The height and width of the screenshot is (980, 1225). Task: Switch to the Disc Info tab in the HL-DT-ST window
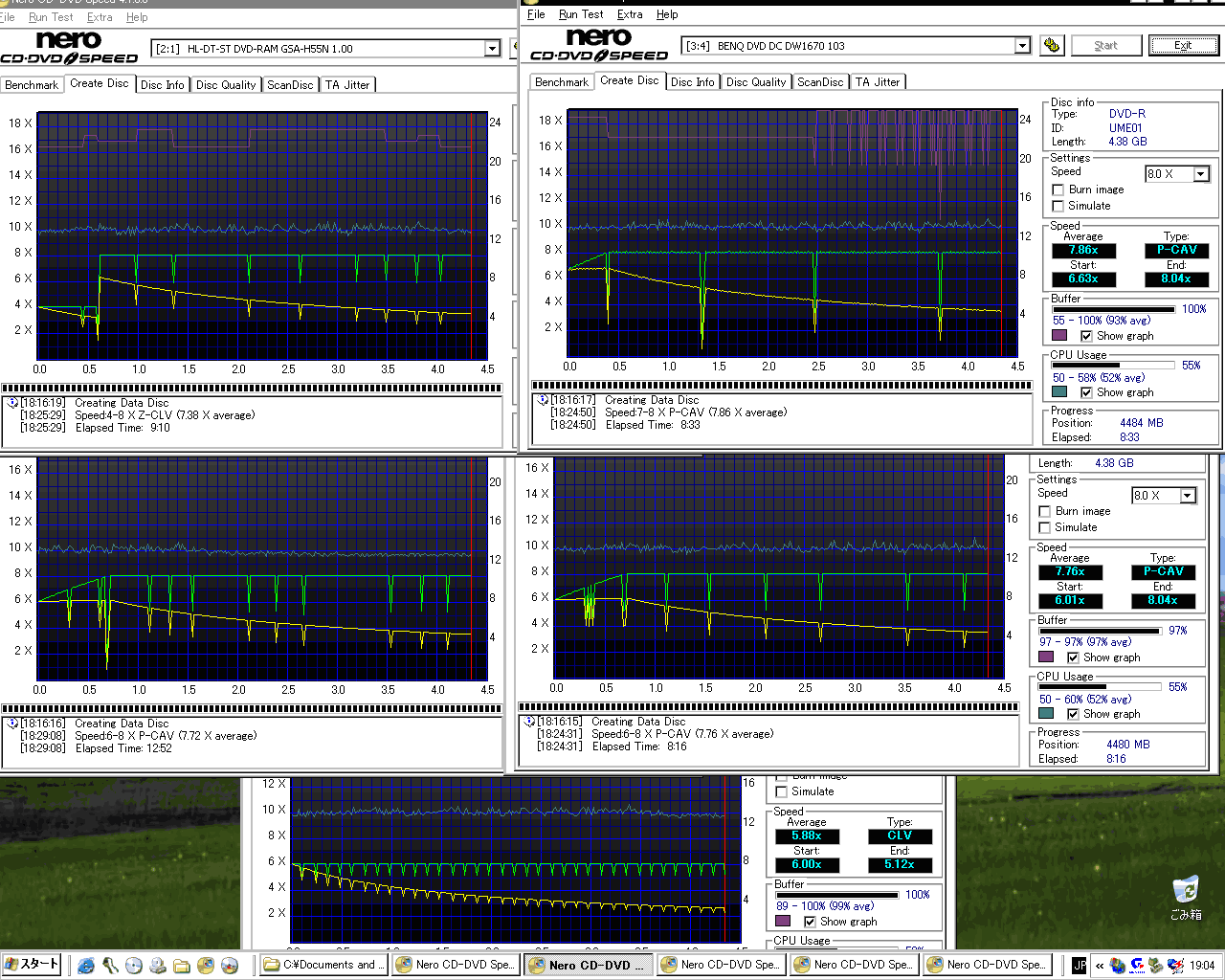tap(162, 85)
